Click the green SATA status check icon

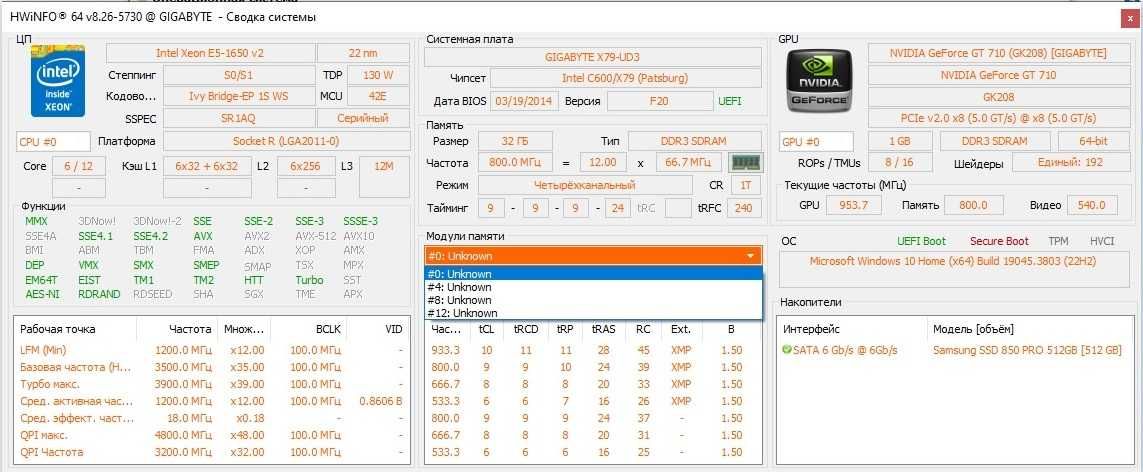787,350
